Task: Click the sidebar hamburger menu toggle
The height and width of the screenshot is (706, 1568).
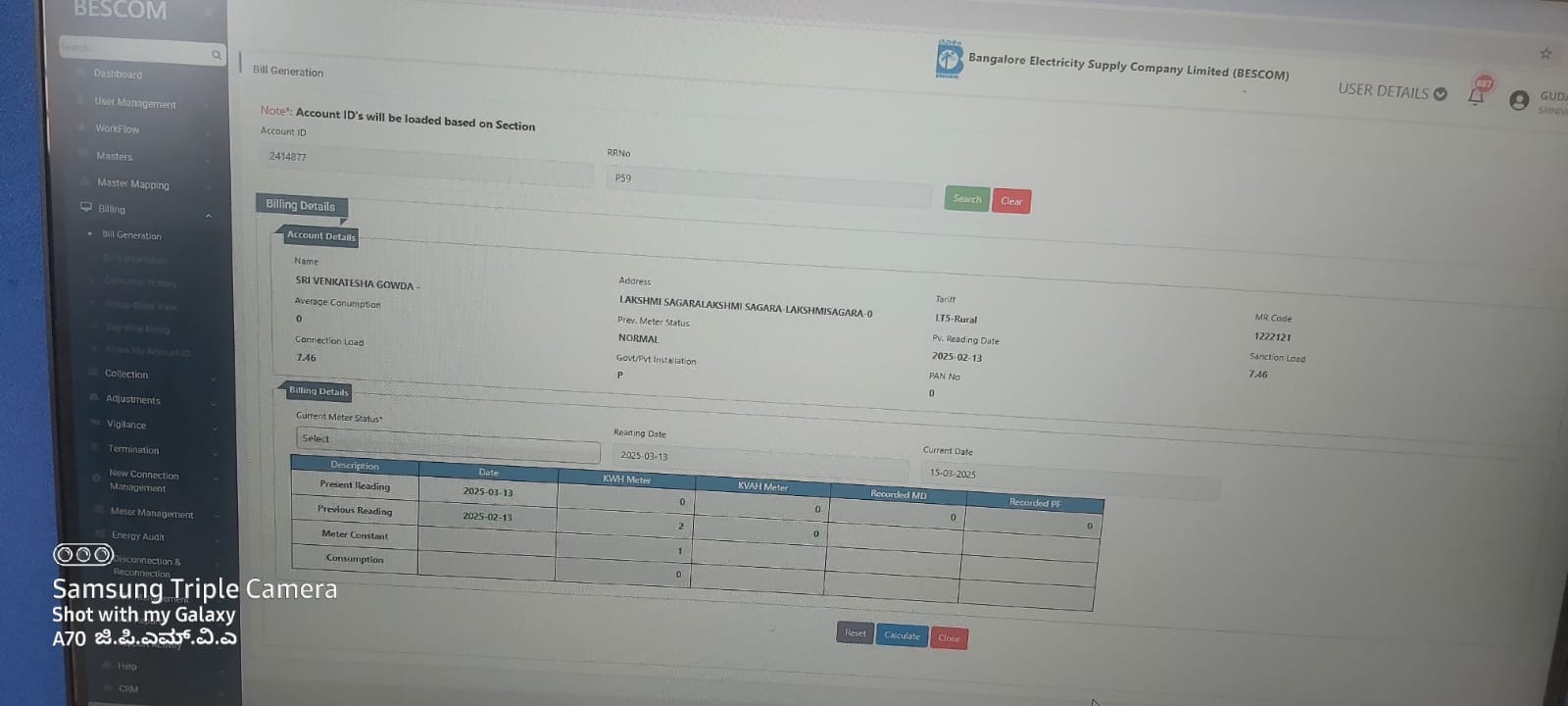Action: click(208, 12)
